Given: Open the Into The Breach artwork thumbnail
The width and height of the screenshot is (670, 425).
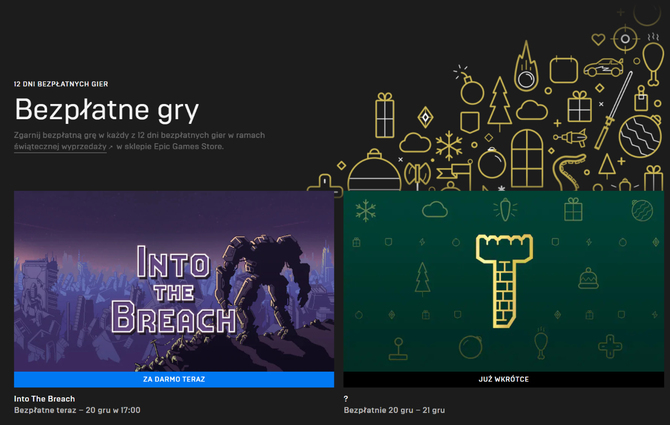Looking at the screenshot, I should [174, 281].
